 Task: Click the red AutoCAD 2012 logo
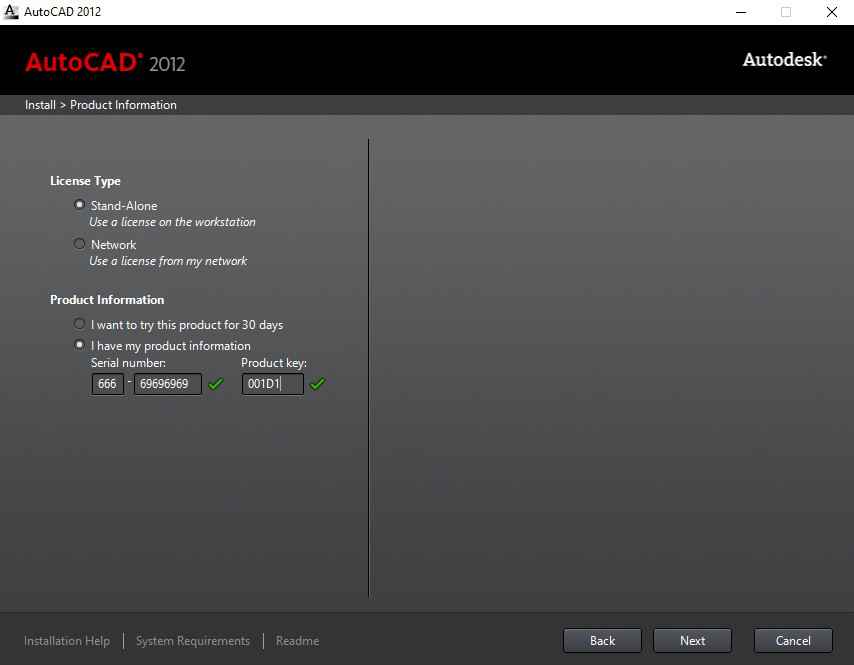[x=105, y=62]
